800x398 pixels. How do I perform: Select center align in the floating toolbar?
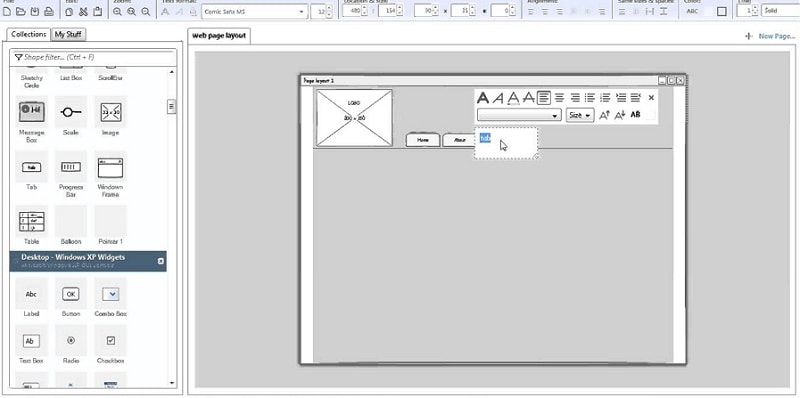[559, 97]
